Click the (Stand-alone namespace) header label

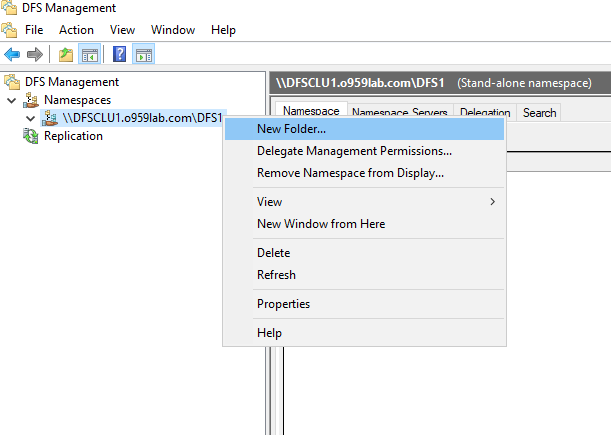coord(524,83)
